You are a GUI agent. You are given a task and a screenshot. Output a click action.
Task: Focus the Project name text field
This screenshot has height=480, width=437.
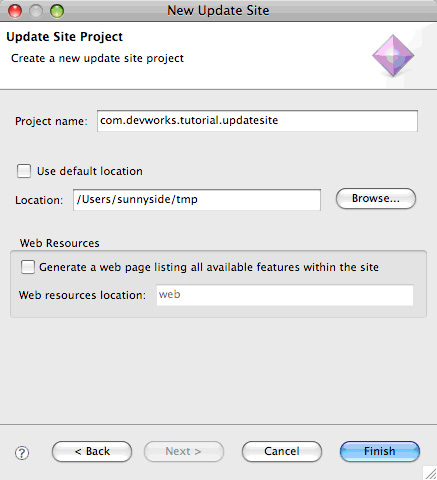257,121
